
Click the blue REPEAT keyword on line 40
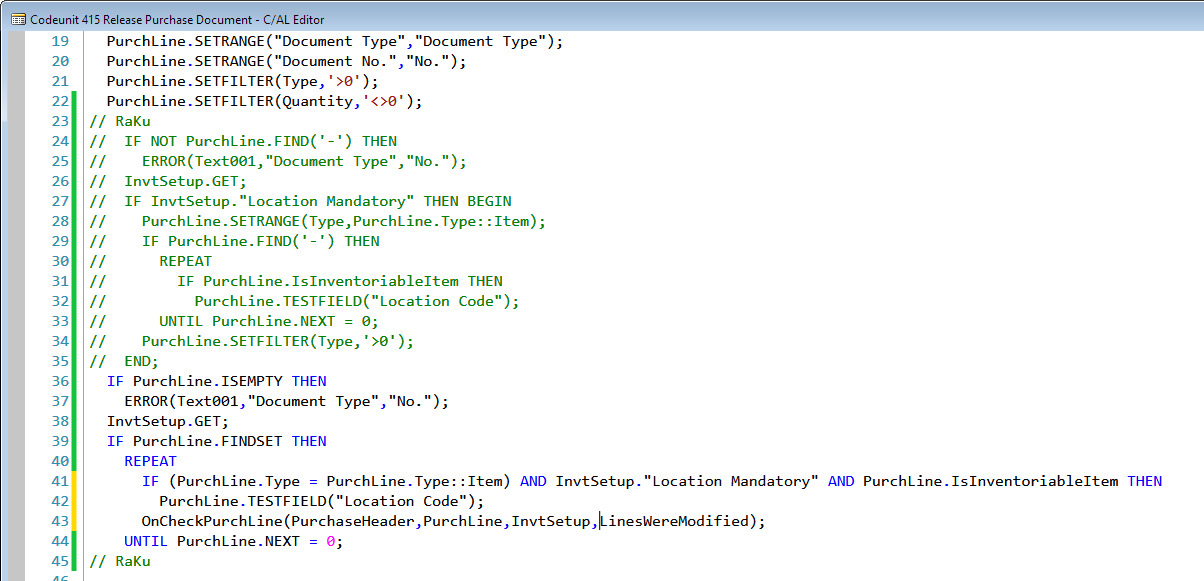coord(151,461)
